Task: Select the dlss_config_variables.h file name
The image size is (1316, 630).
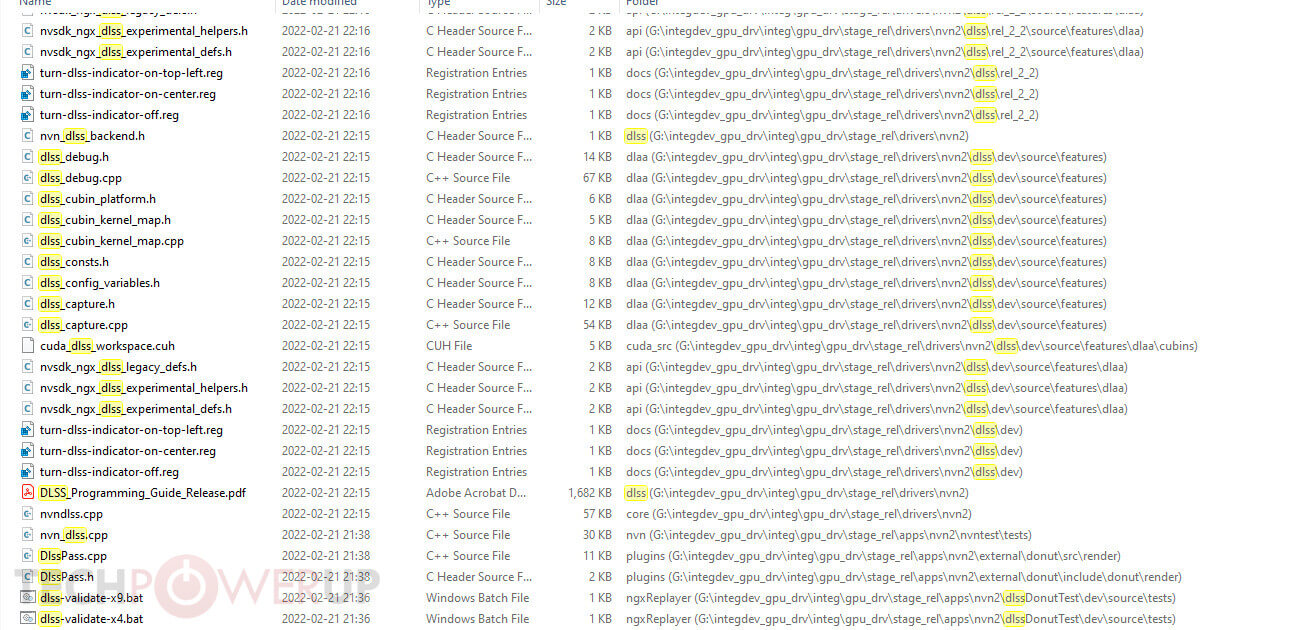Action: pos(99,283)
